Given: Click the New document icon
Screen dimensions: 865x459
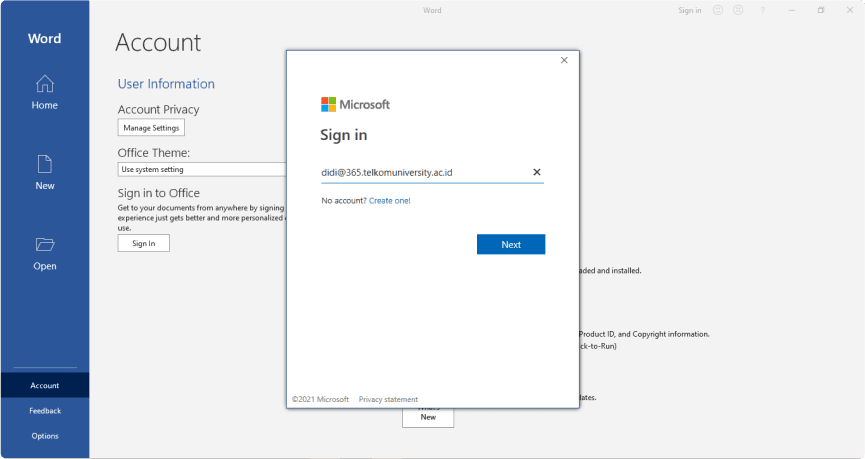Looking at the screenshot, I should point(44,165).
